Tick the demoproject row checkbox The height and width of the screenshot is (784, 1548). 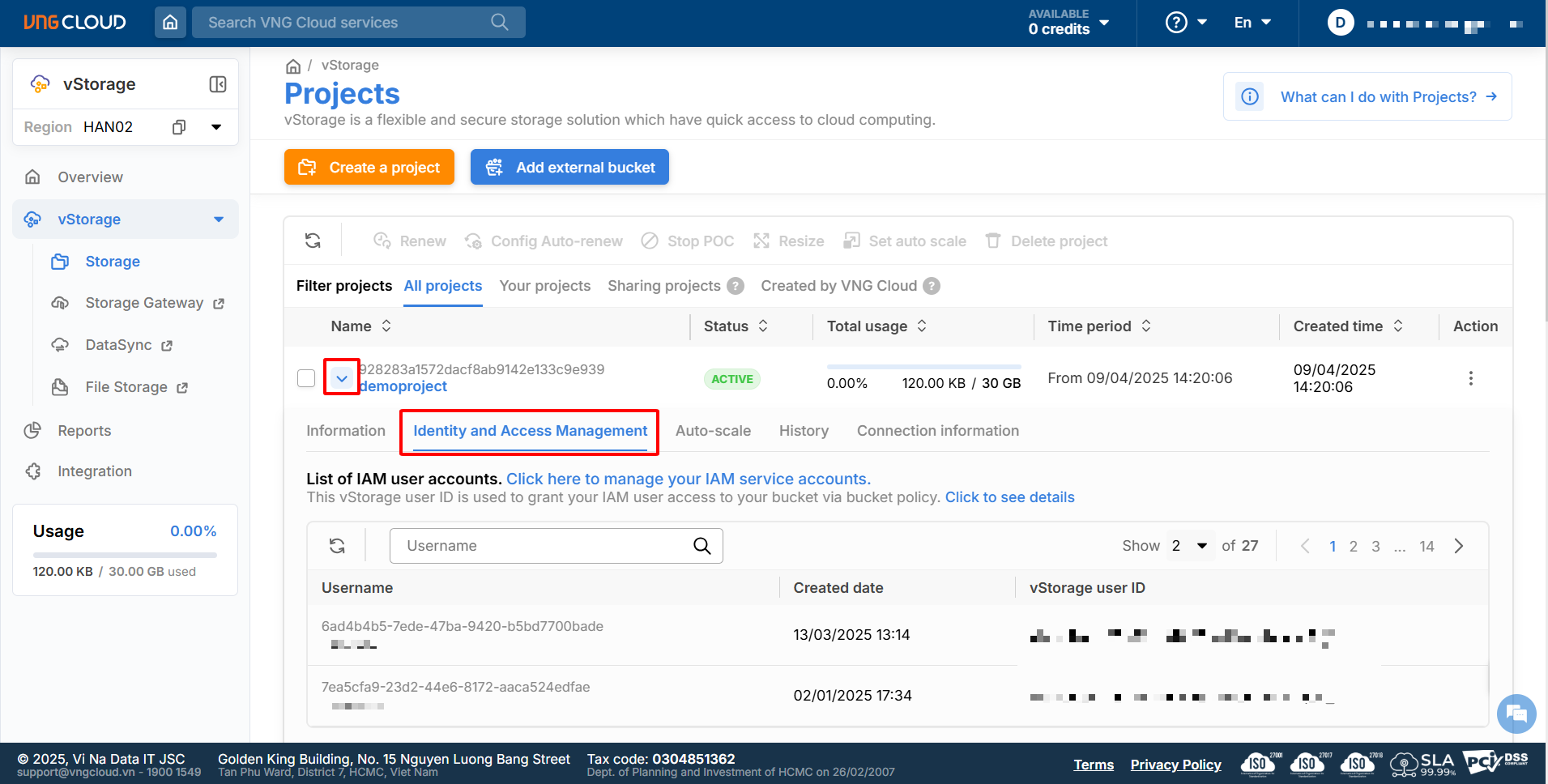click(x=306, y=378)
